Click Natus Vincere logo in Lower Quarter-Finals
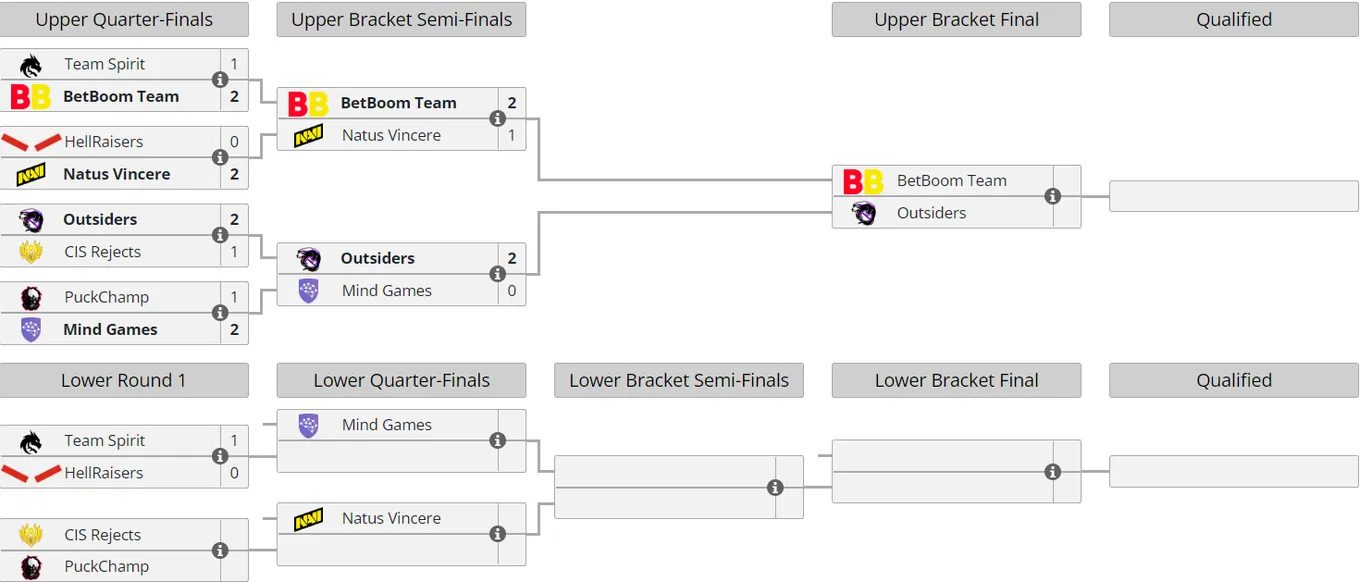1360x582 pixels. click(x=308, y=519)
